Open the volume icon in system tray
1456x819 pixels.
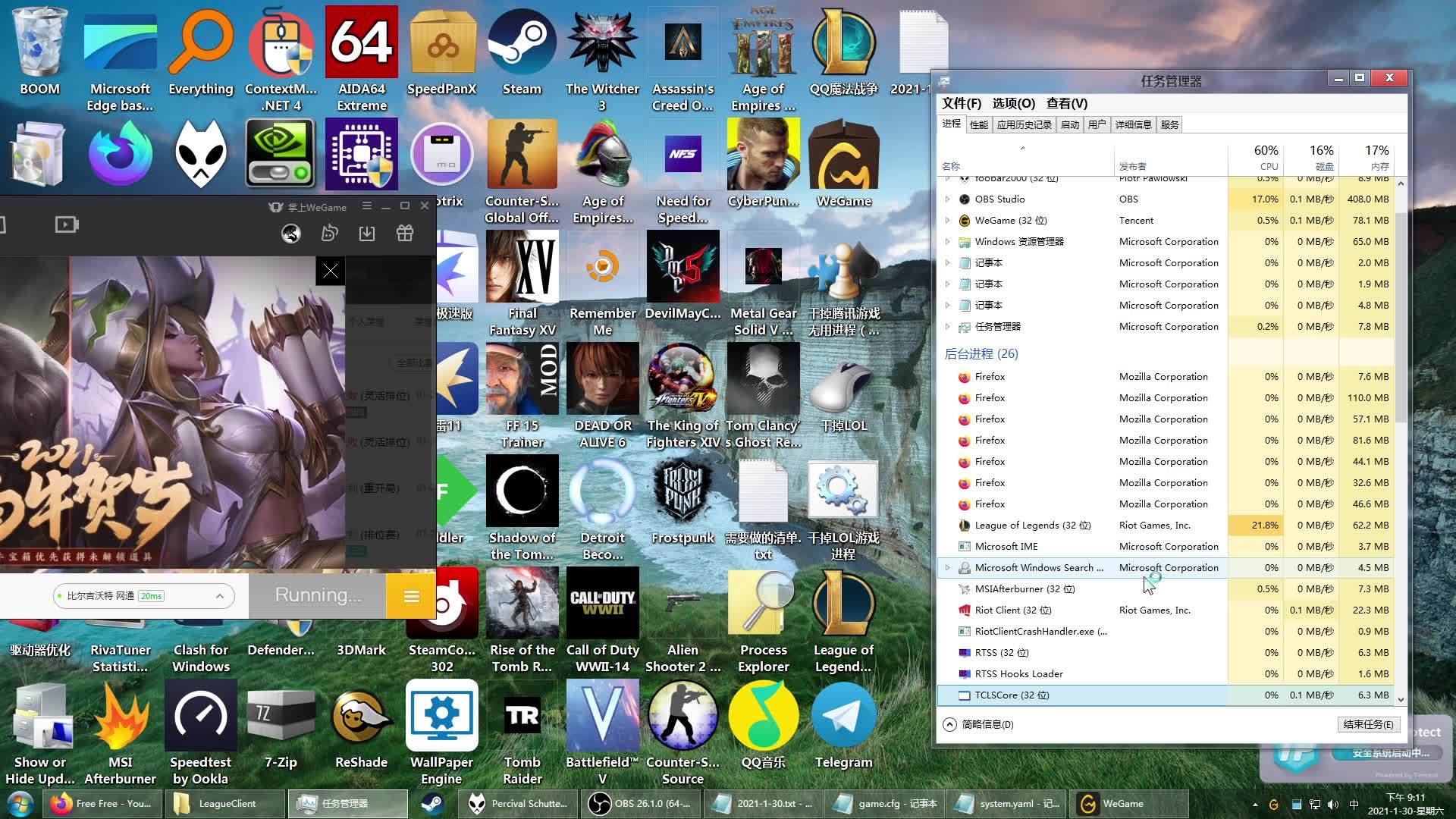point(1333,805)
